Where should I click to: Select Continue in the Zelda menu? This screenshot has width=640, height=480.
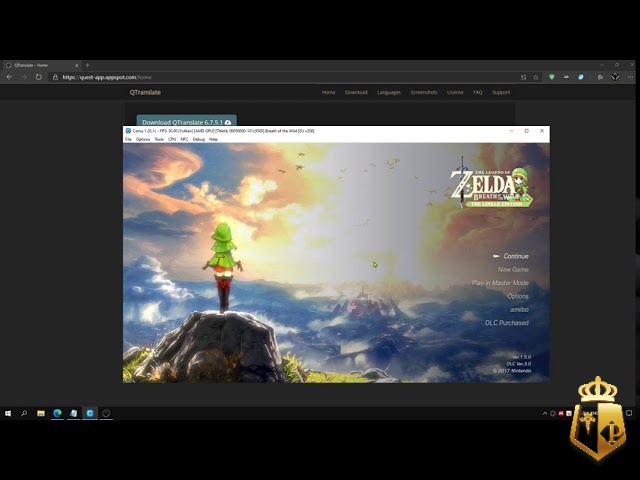[x=516, y=256]
